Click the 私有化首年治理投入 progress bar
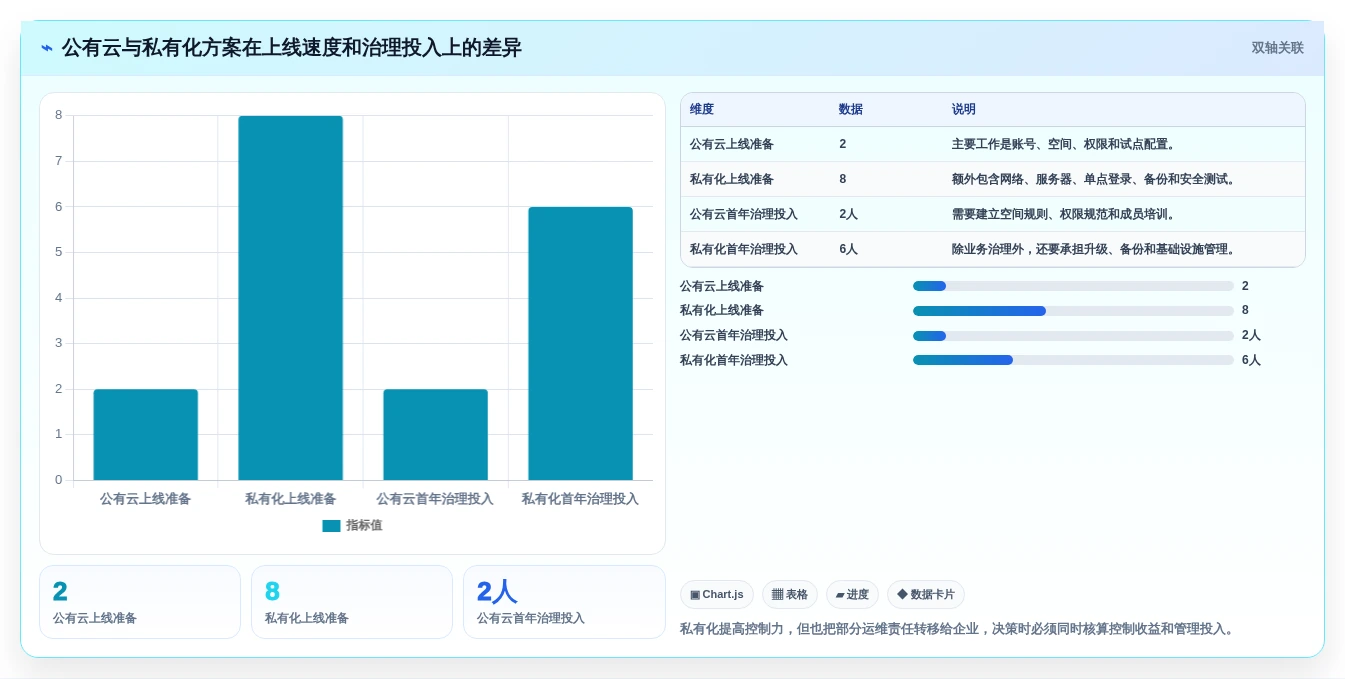 (1073, 360)
